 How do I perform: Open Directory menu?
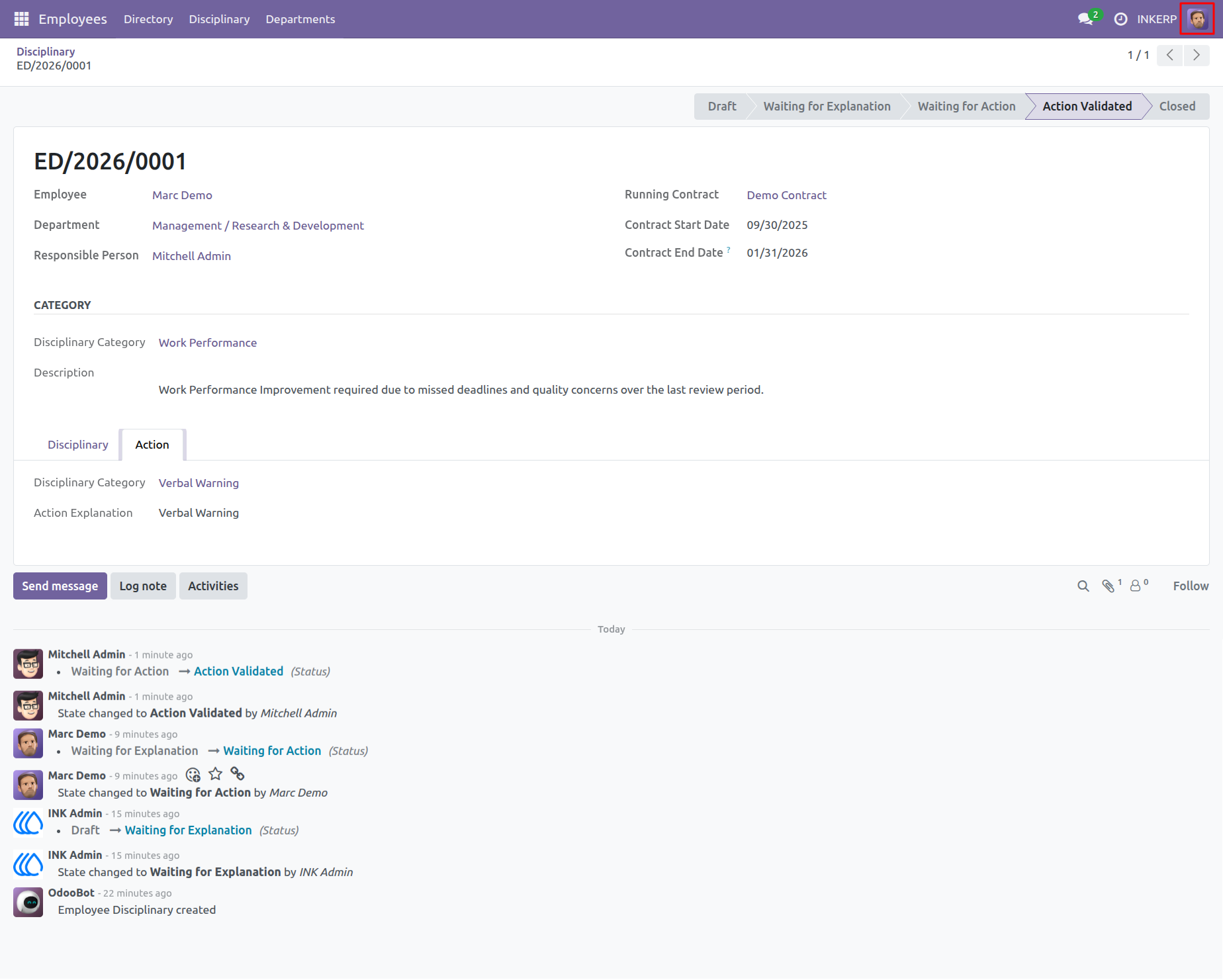coord(148,19)
